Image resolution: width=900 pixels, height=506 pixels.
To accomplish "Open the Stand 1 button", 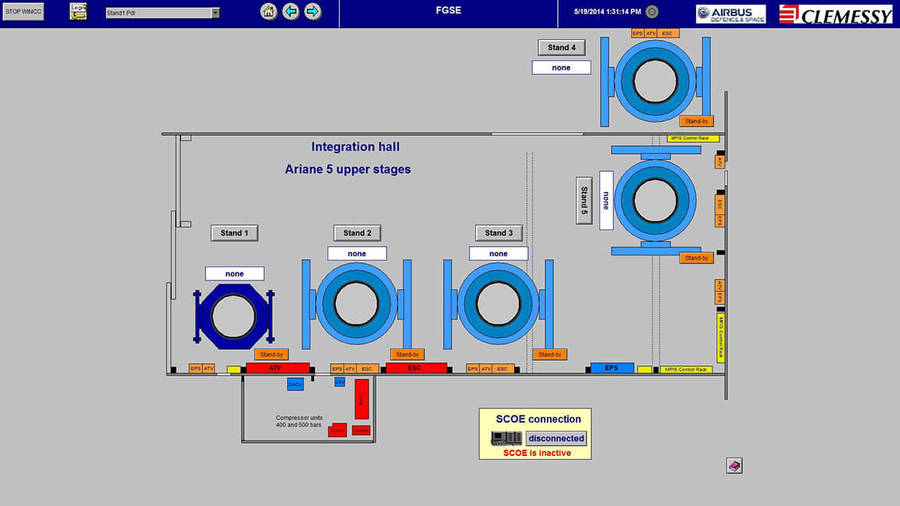I will (x=234, y=233).
